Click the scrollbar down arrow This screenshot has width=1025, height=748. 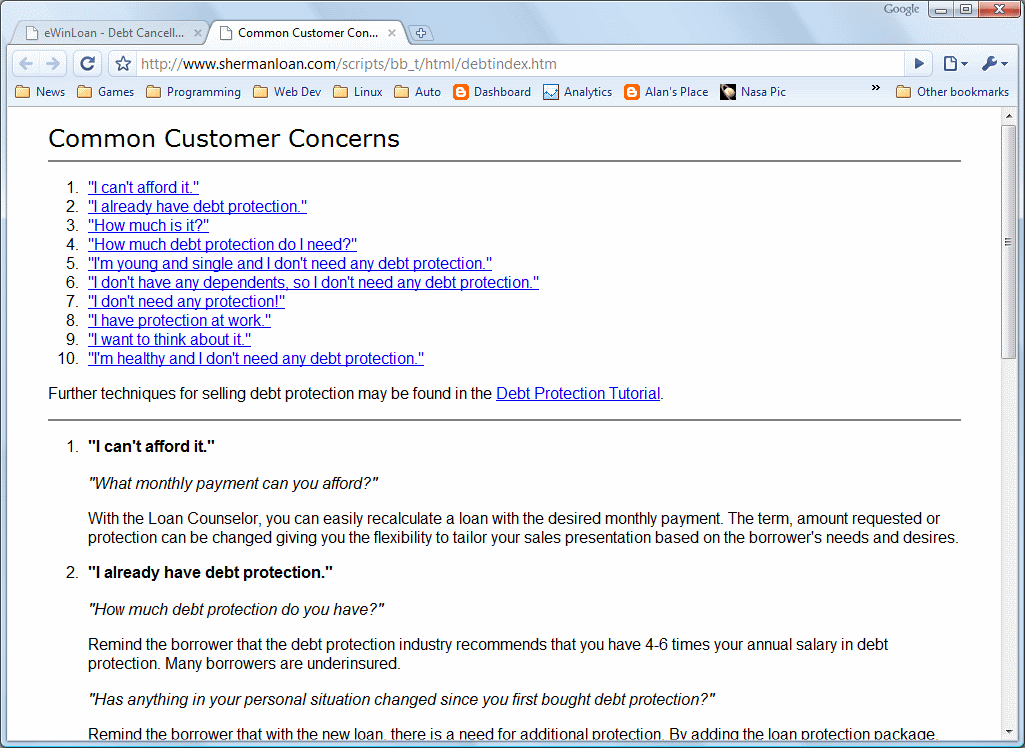[1009, 732]
